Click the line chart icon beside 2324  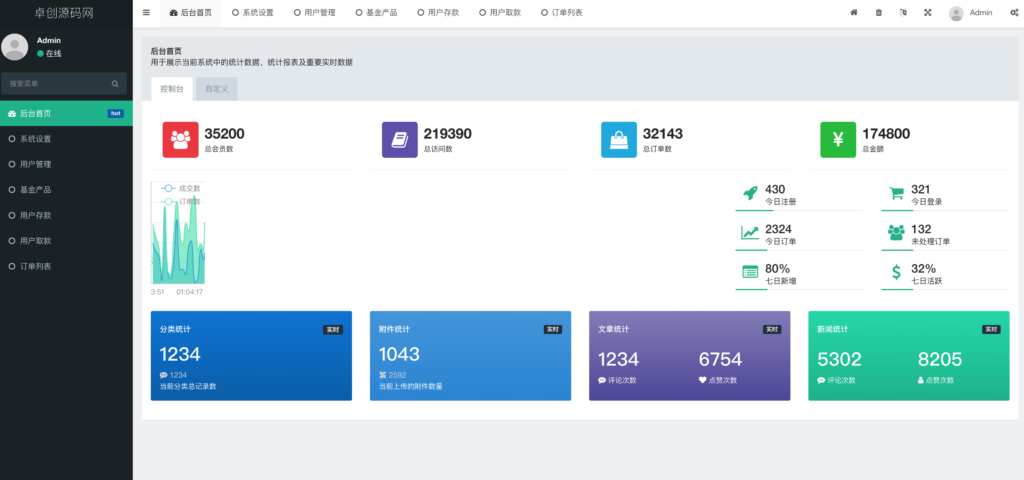coord(750,233)
